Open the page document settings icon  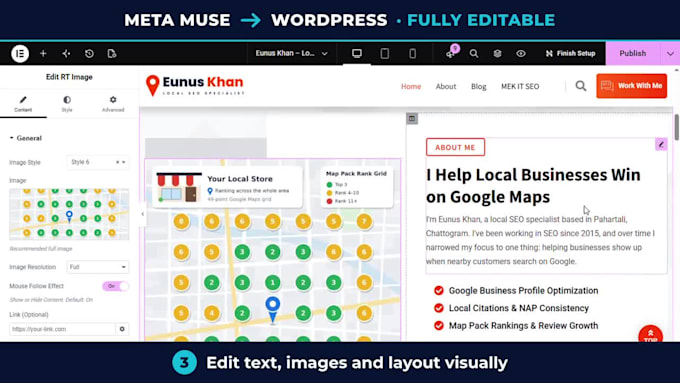112,53
